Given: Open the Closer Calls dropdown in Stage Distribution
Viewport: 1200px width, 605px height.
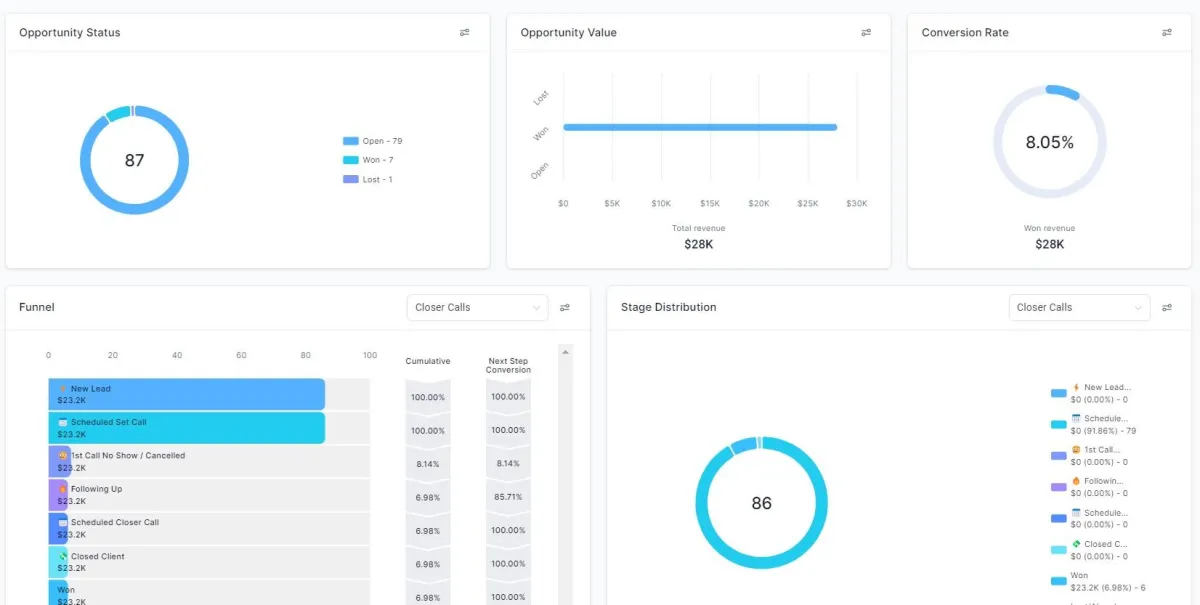Looking at the screenshot, I should (1079, 307).
